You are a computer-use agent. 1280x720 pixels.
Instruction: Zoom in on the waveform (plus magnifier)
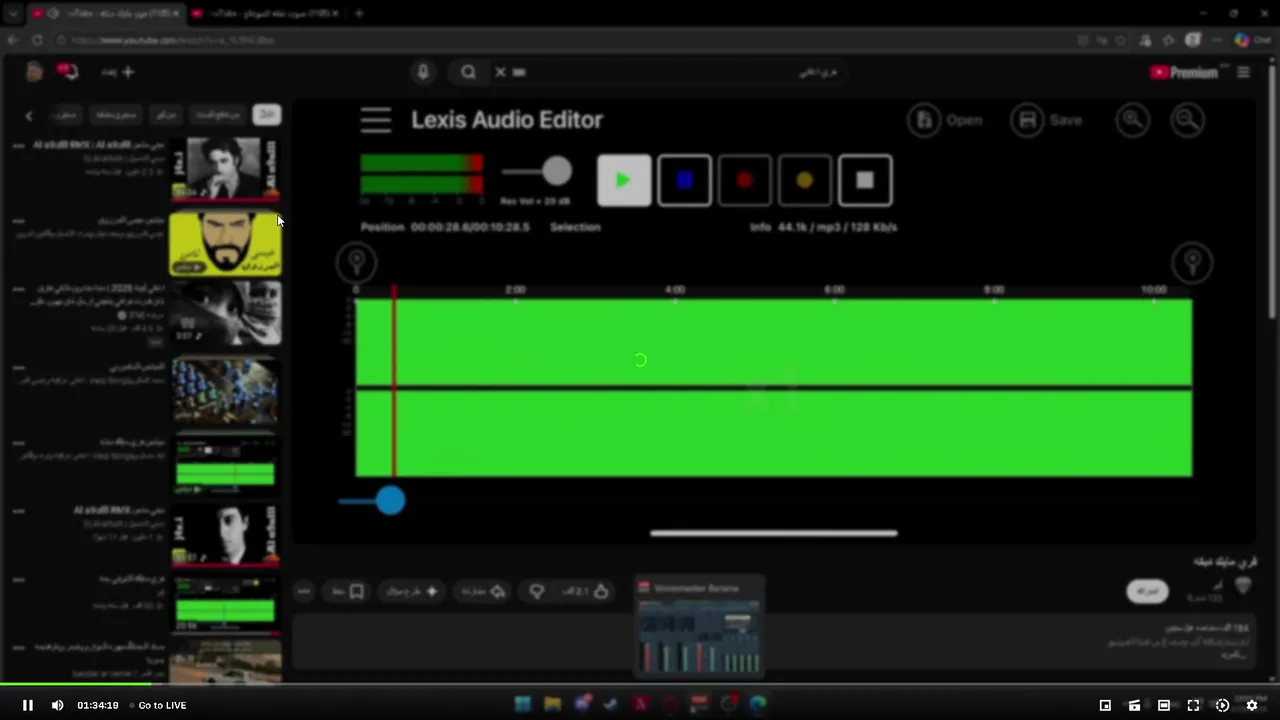(1133, 120)
